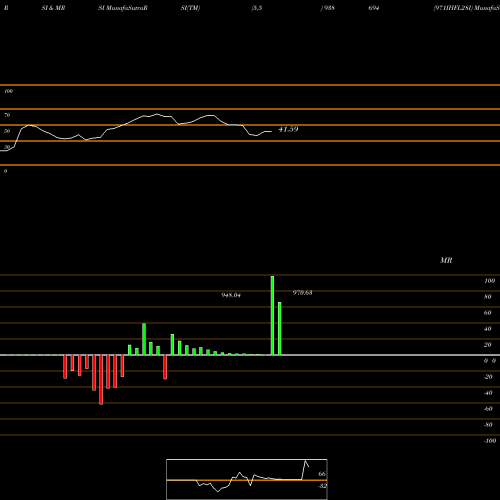500x500 pixels.
Task: Click the "(5,5" header parameter text
Action: point(257,8)
